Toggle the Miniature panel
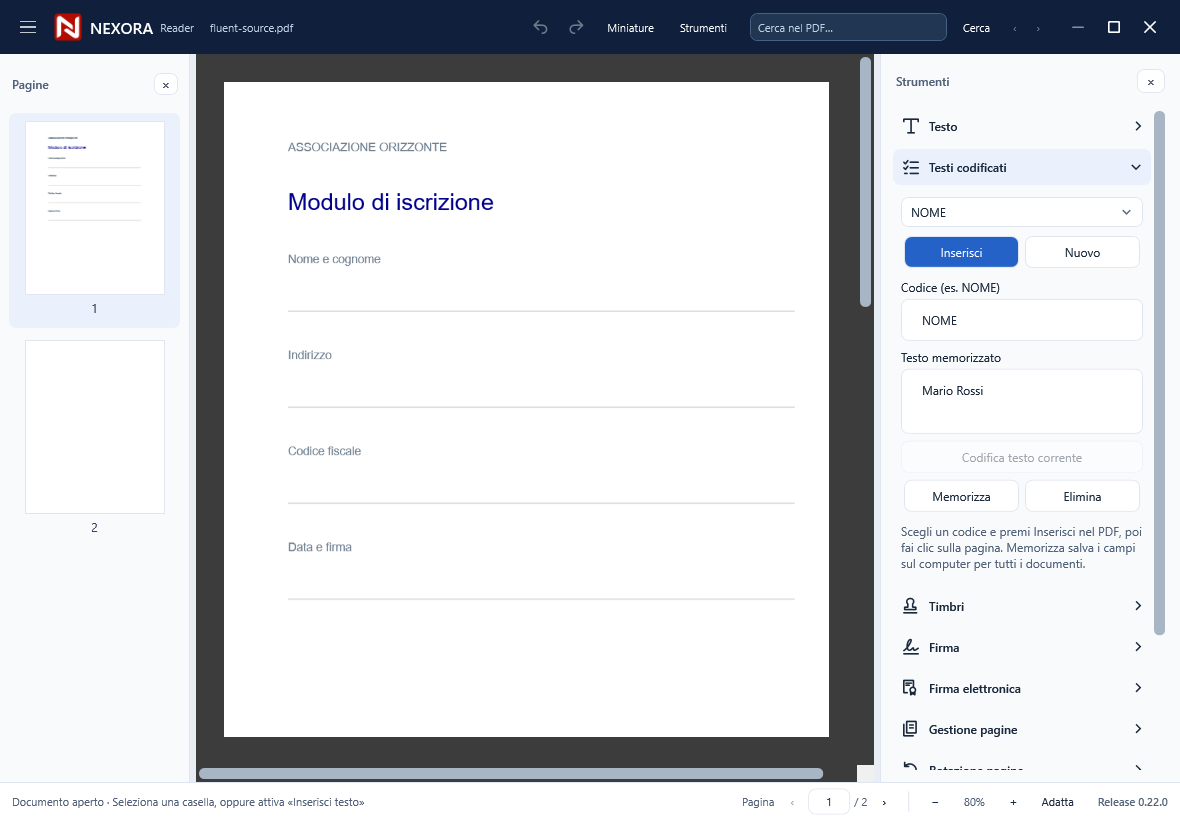The height and width of the screenshot is (820, 1180). point(631,28)
